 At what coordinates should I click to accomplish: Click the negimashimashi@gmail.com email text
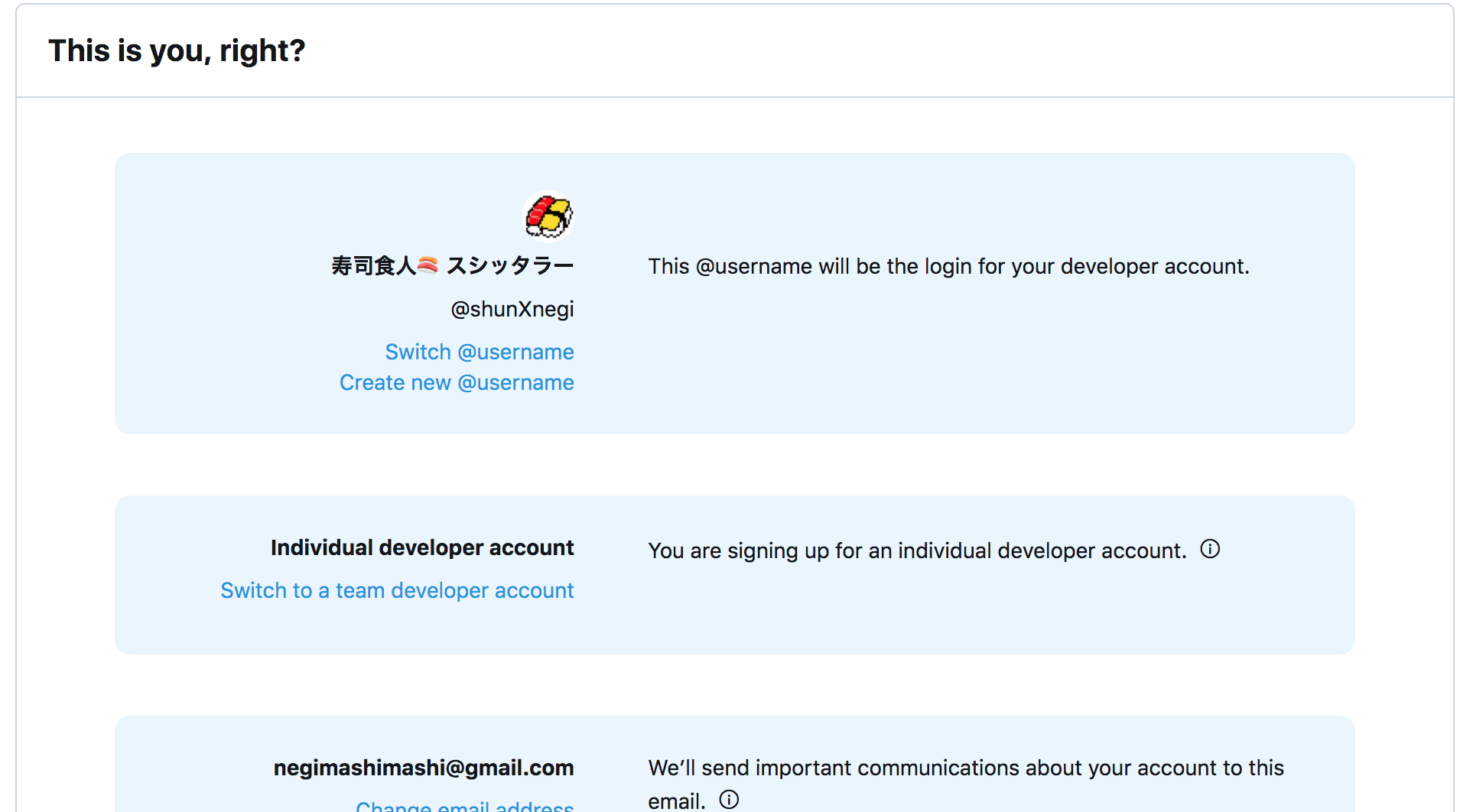click(x=424, y=768)
